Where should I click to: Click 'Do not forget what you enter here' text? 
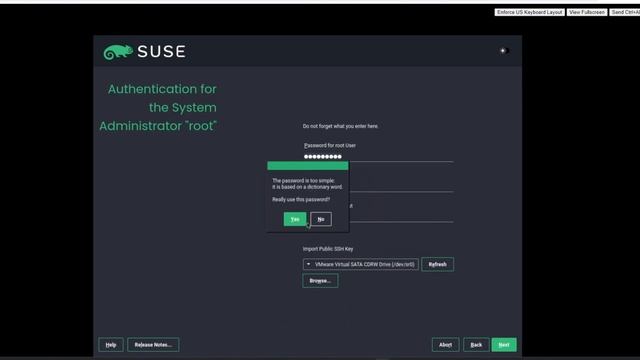pos(340,127)
